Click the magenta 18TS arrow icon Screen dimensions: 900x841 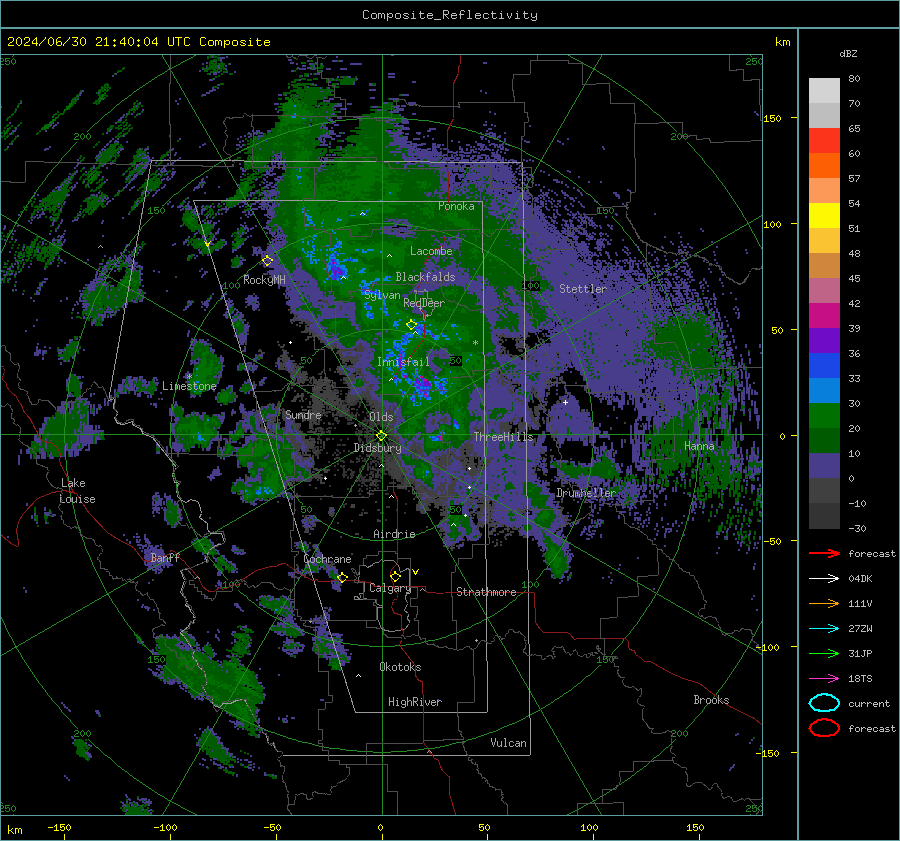point(824,679)
